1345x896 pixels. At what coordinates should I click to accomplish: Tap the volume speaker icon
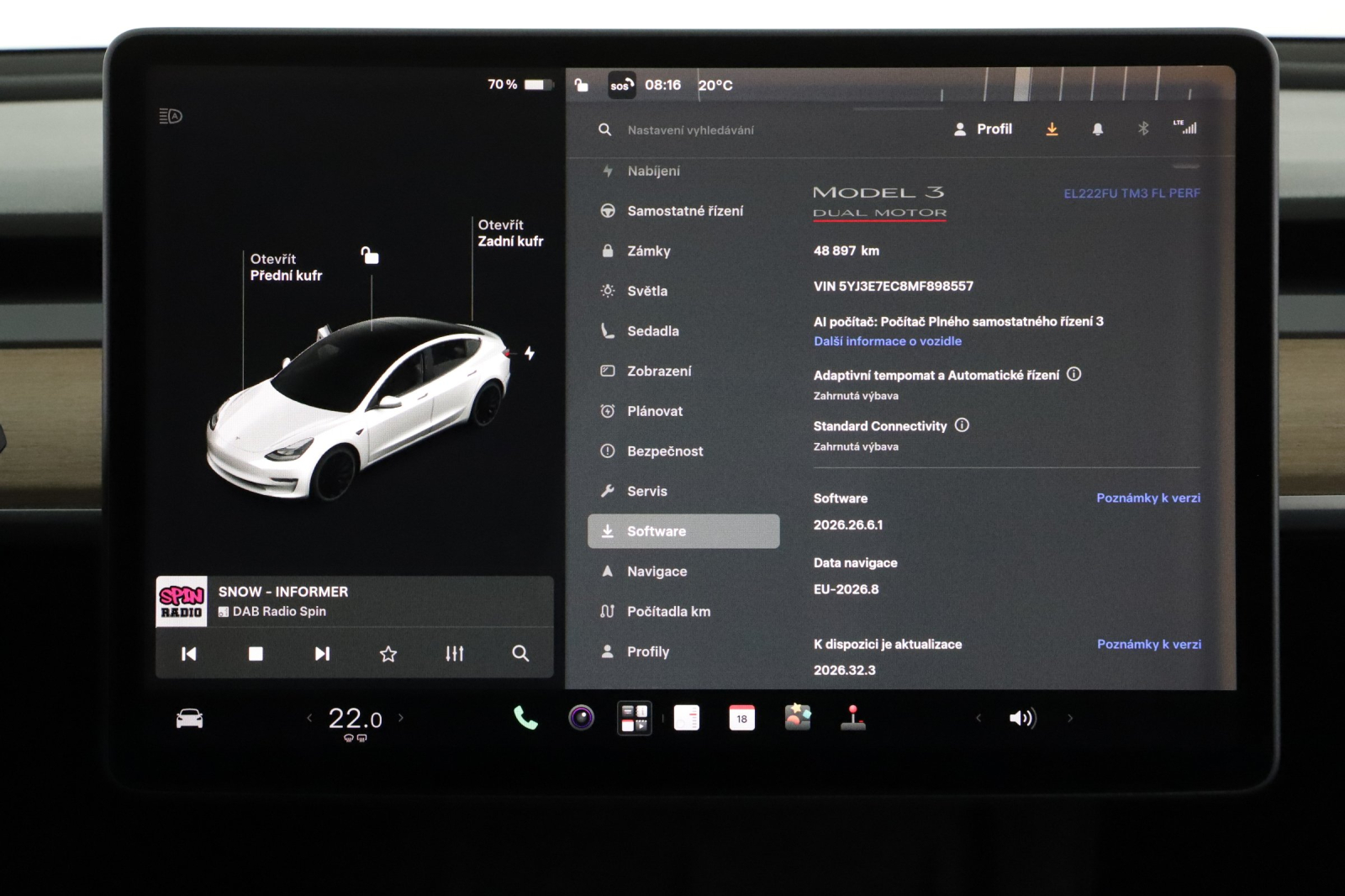pos(1022,718)
